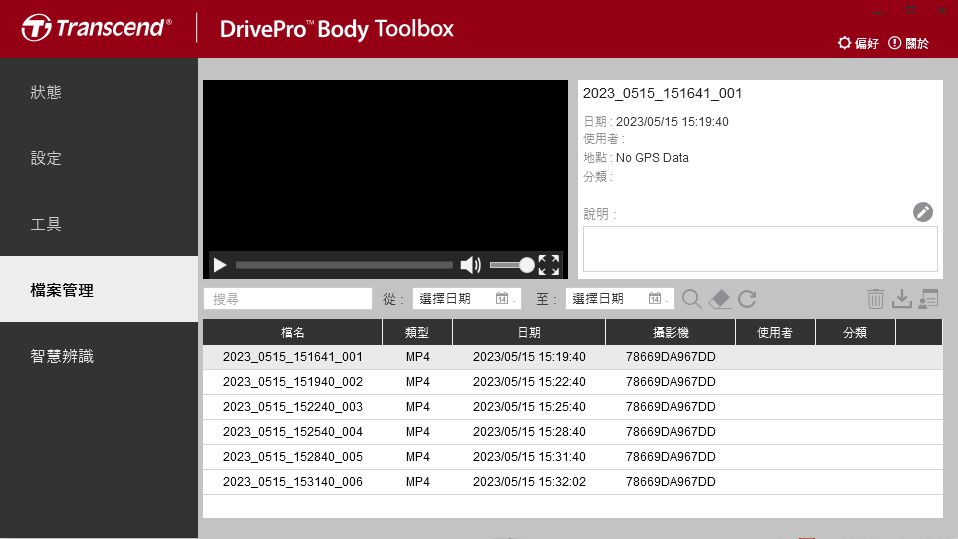Select file 2023_0515_152840_005
The height and width of the screenshot is (539, 958).
(x=572, y=457)
